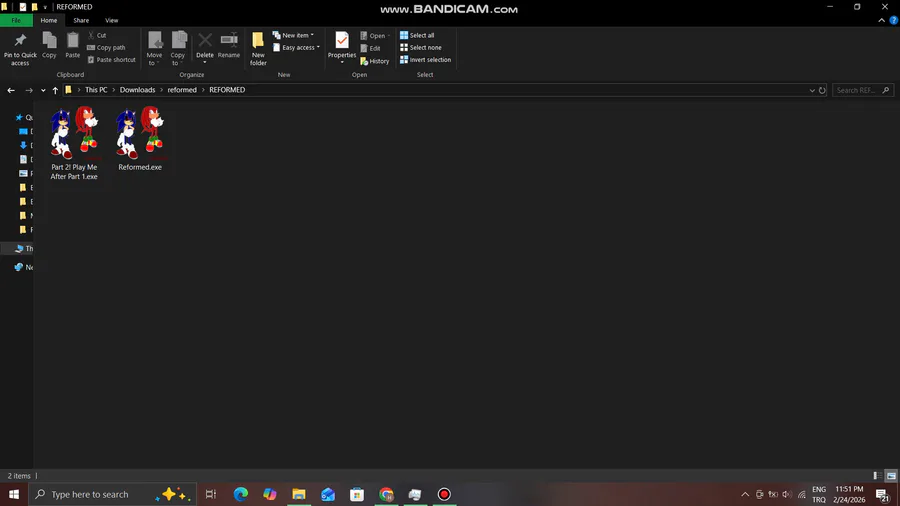900x506 pixels.
Task: Open the notification center
Action: pyautogui.click(x=883, y=494)
